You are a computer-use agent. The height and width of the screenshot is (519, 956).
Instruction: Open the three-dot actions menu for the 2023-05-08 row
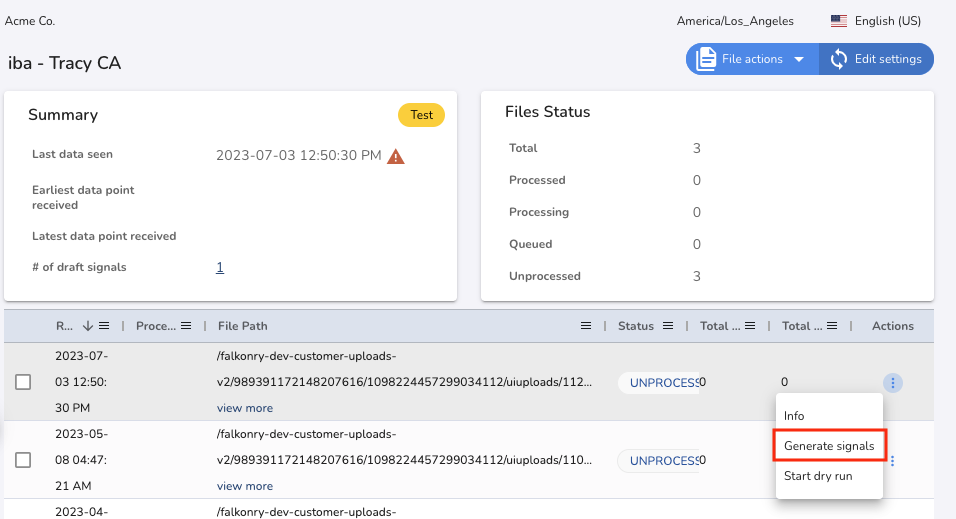pos(892,461)
